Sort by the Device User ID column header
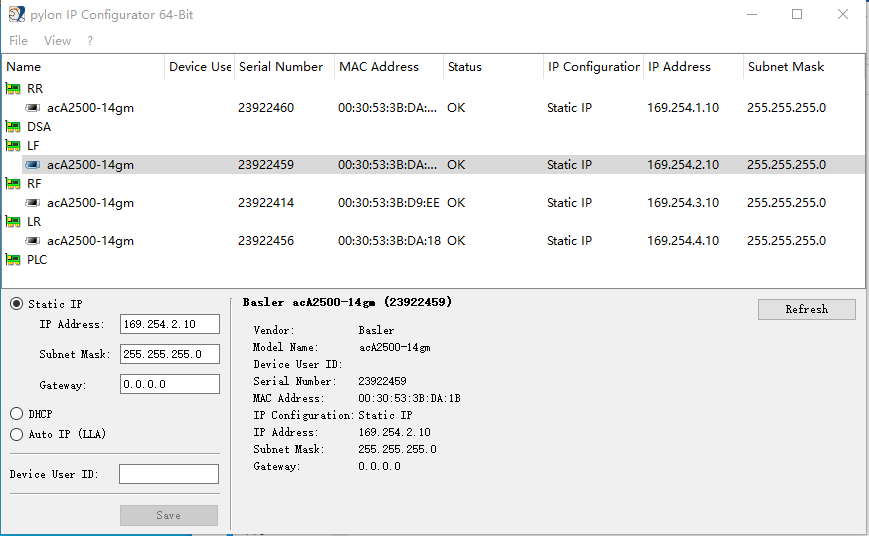This screenshot has width=869, height=536. coord(200,67)
